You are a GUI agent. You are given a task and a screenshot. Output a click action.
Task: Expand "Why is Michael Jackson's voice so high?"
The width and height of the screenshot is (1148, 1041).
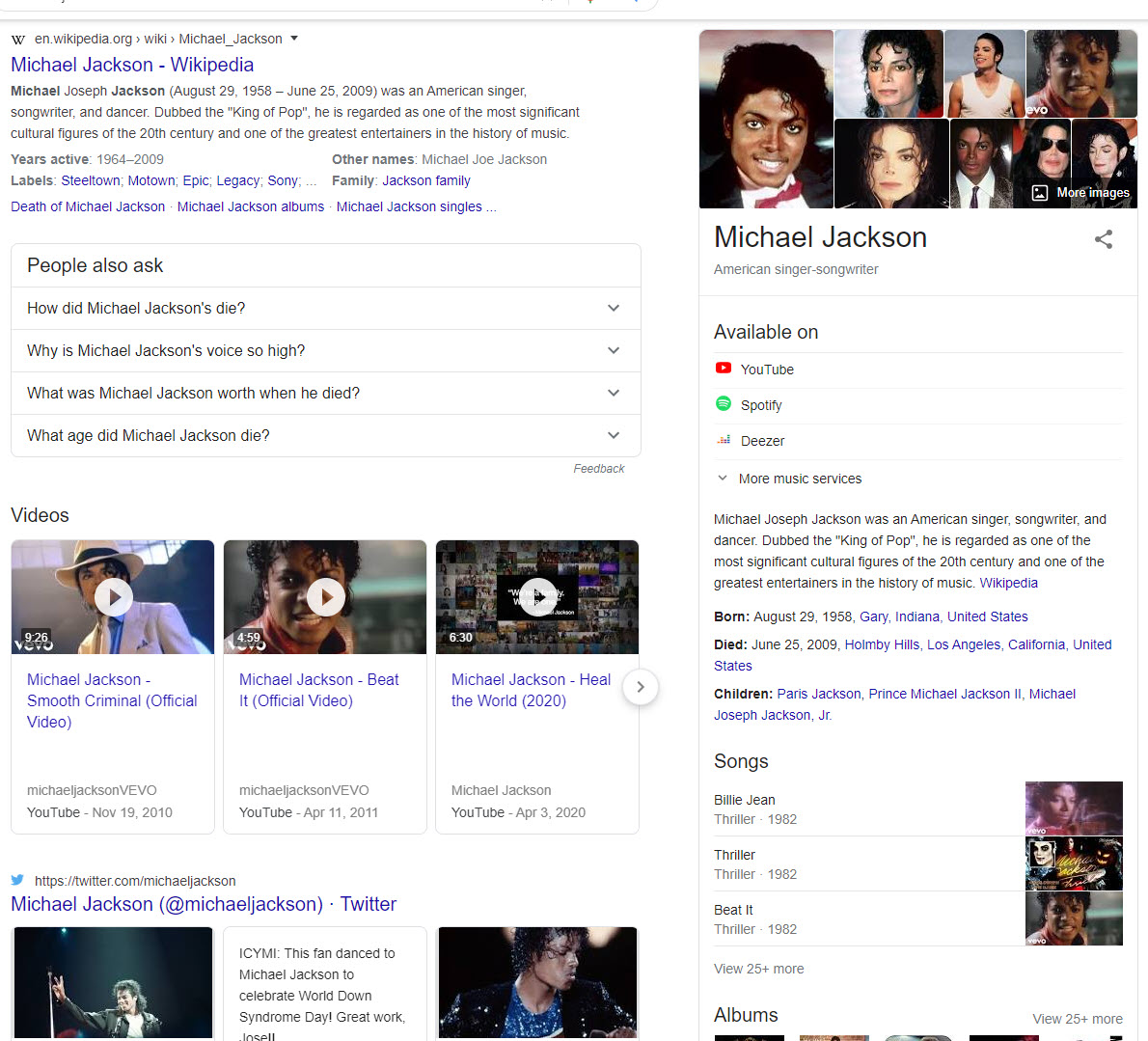pyautogui.click(x=326, y=350)
